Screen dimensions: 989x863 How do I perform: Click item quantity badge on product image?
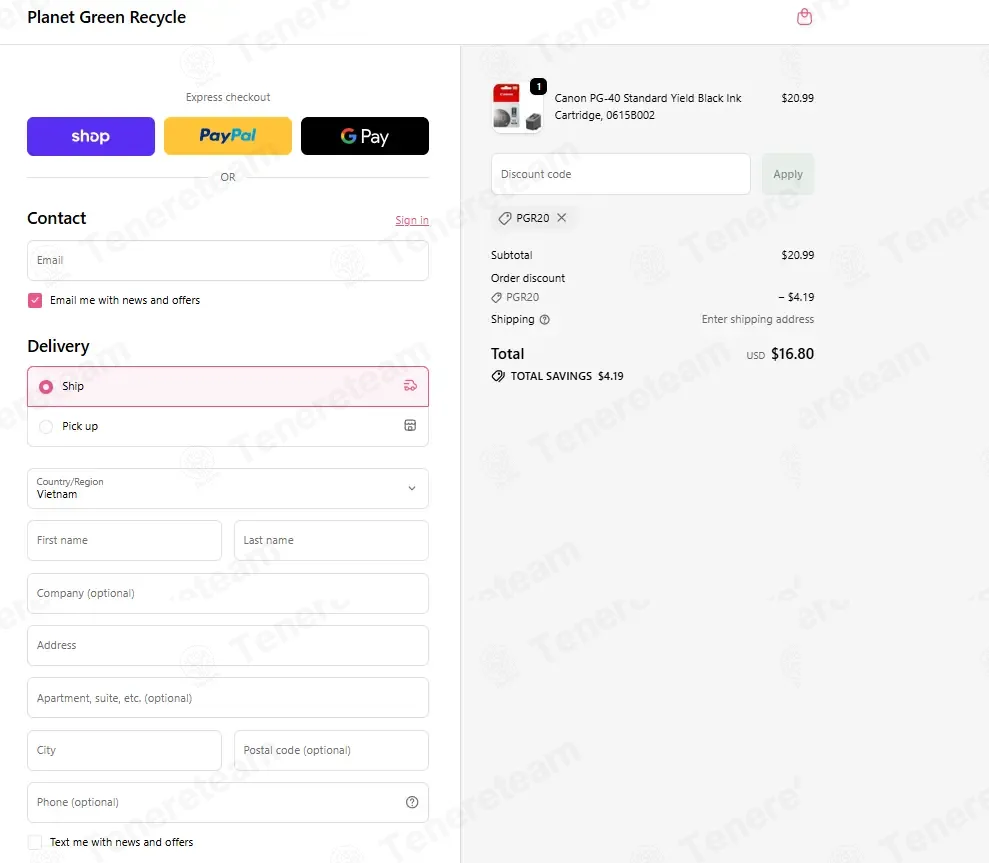click(538, 86)
